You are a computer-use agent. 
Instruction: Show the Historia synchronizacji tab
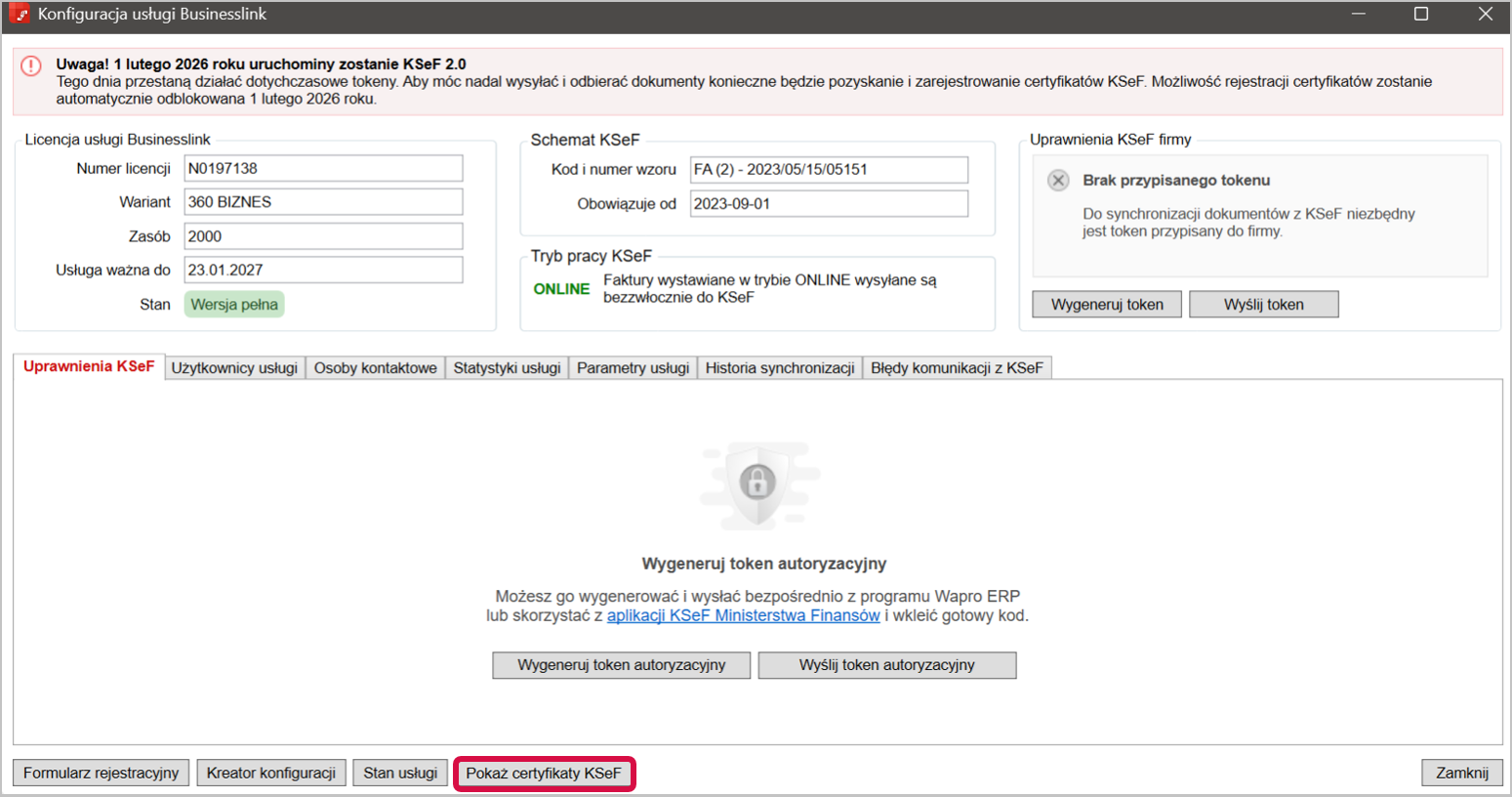[780, 368]
